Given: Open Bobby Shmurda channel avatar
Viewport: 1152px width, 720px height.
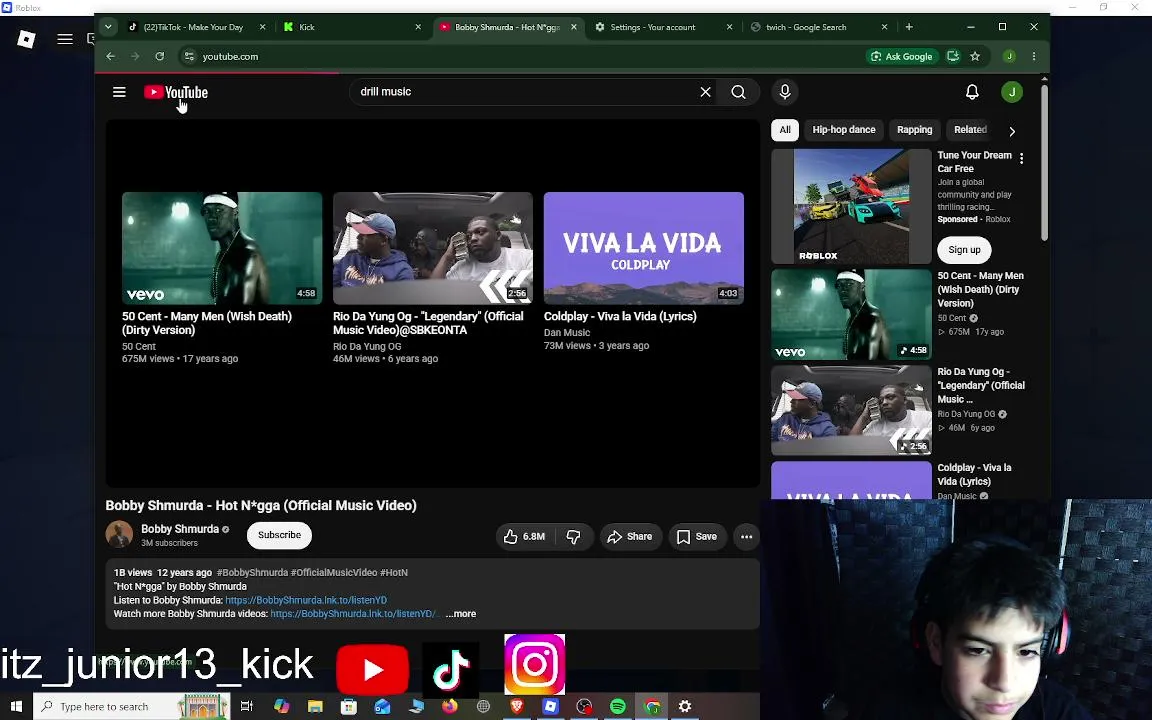Looking at the screenshot, I should (x=119, y=534).
